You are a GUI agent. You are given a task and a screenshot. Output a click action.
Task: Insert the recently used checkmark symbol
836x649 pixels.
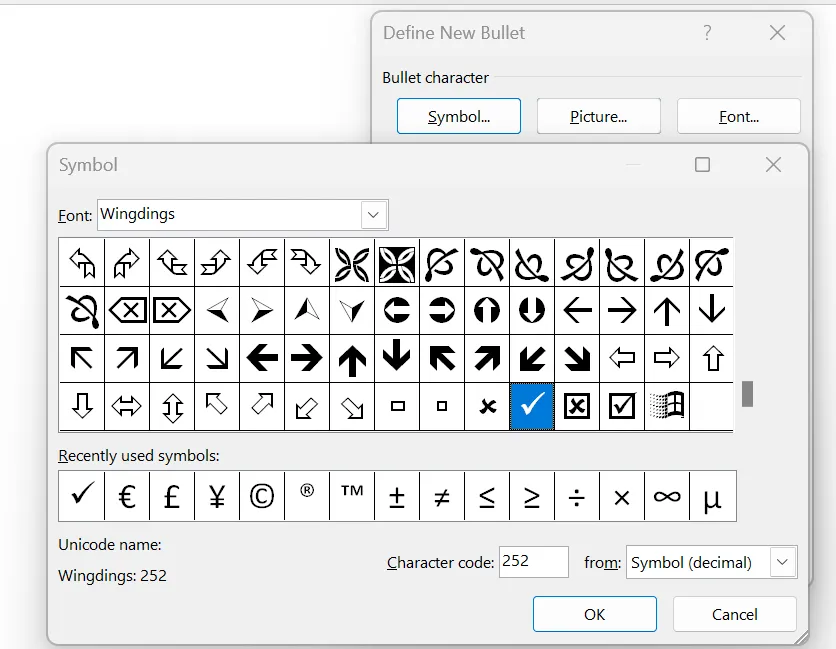(x=82, y=496)
